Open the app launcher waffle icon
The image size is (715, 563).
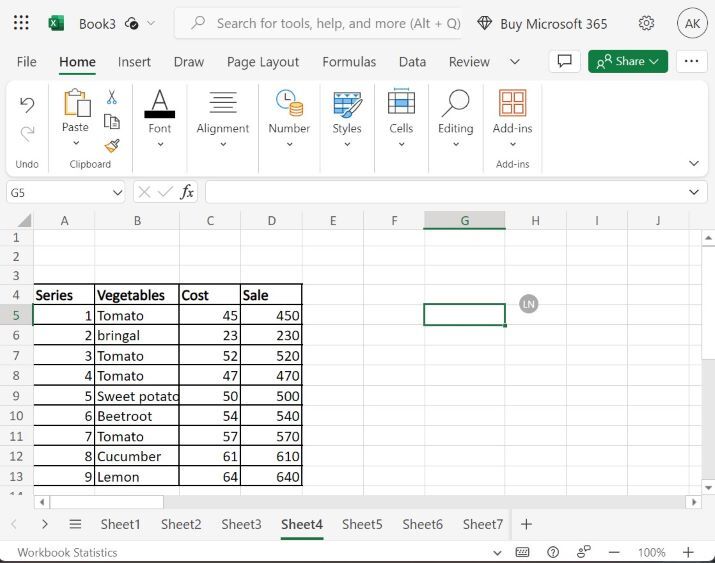tap(21, 22)
